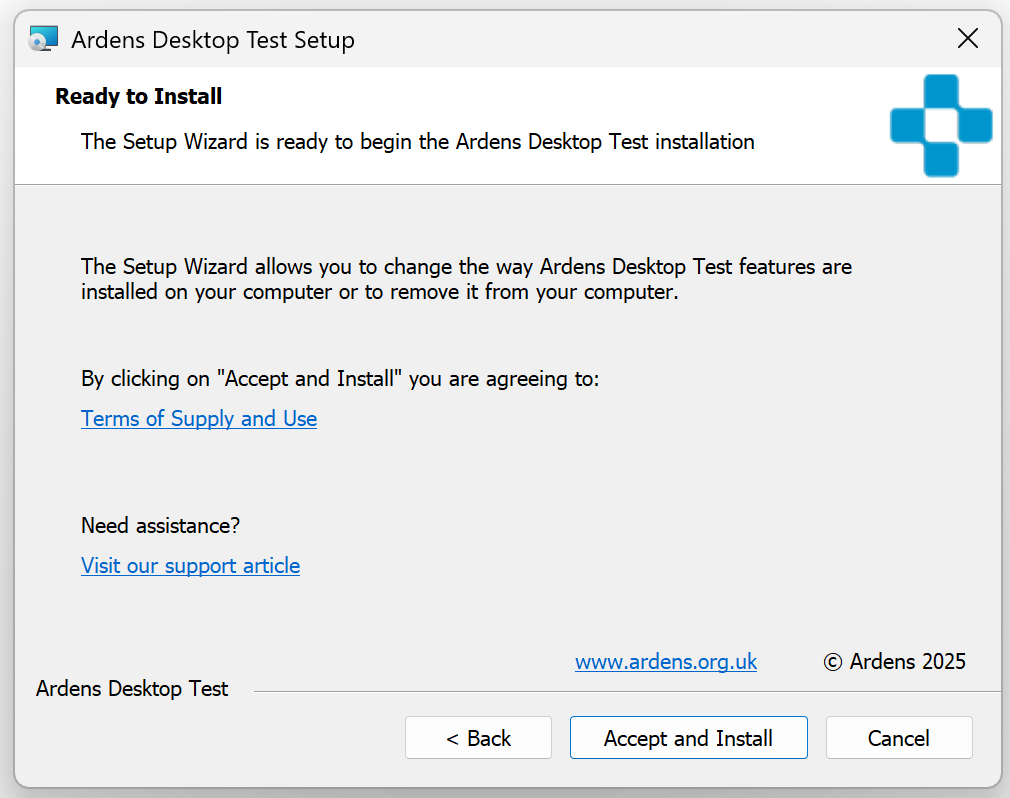1010x798 pixels.
Task: Click the installer icon in title bar
Action: 43,39
